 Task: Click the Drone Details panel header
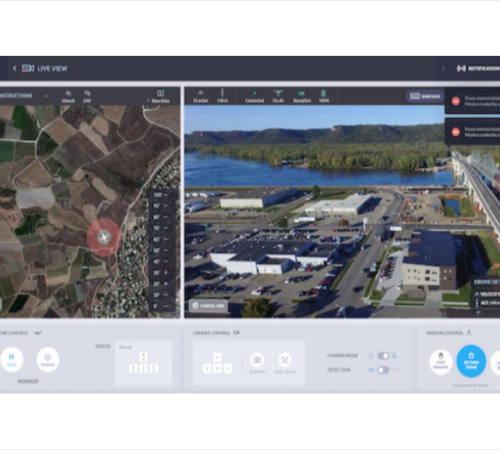coord(487,282)
